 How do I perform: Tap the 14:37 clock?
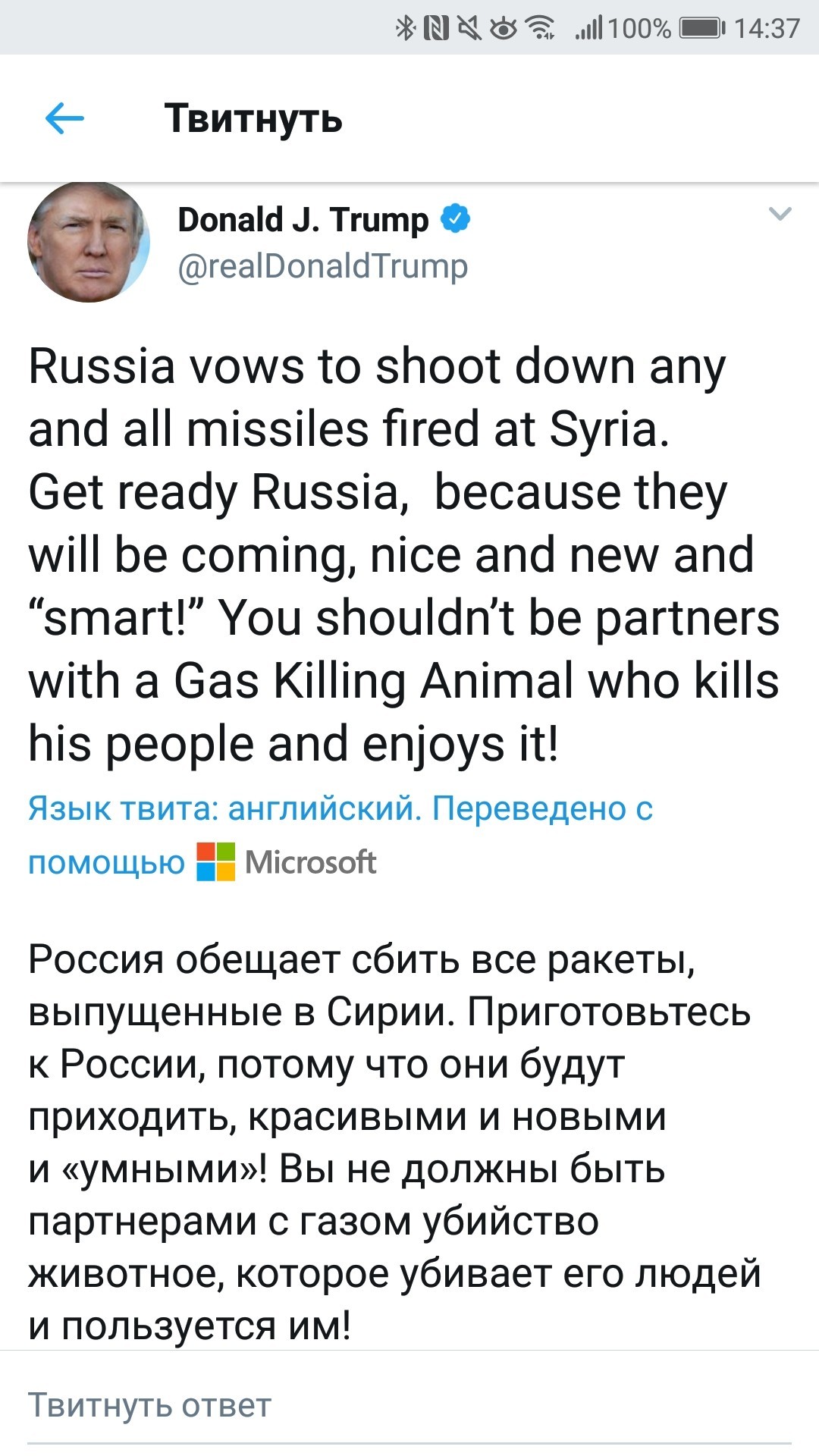pyautogui.click(x=767, y=28)
